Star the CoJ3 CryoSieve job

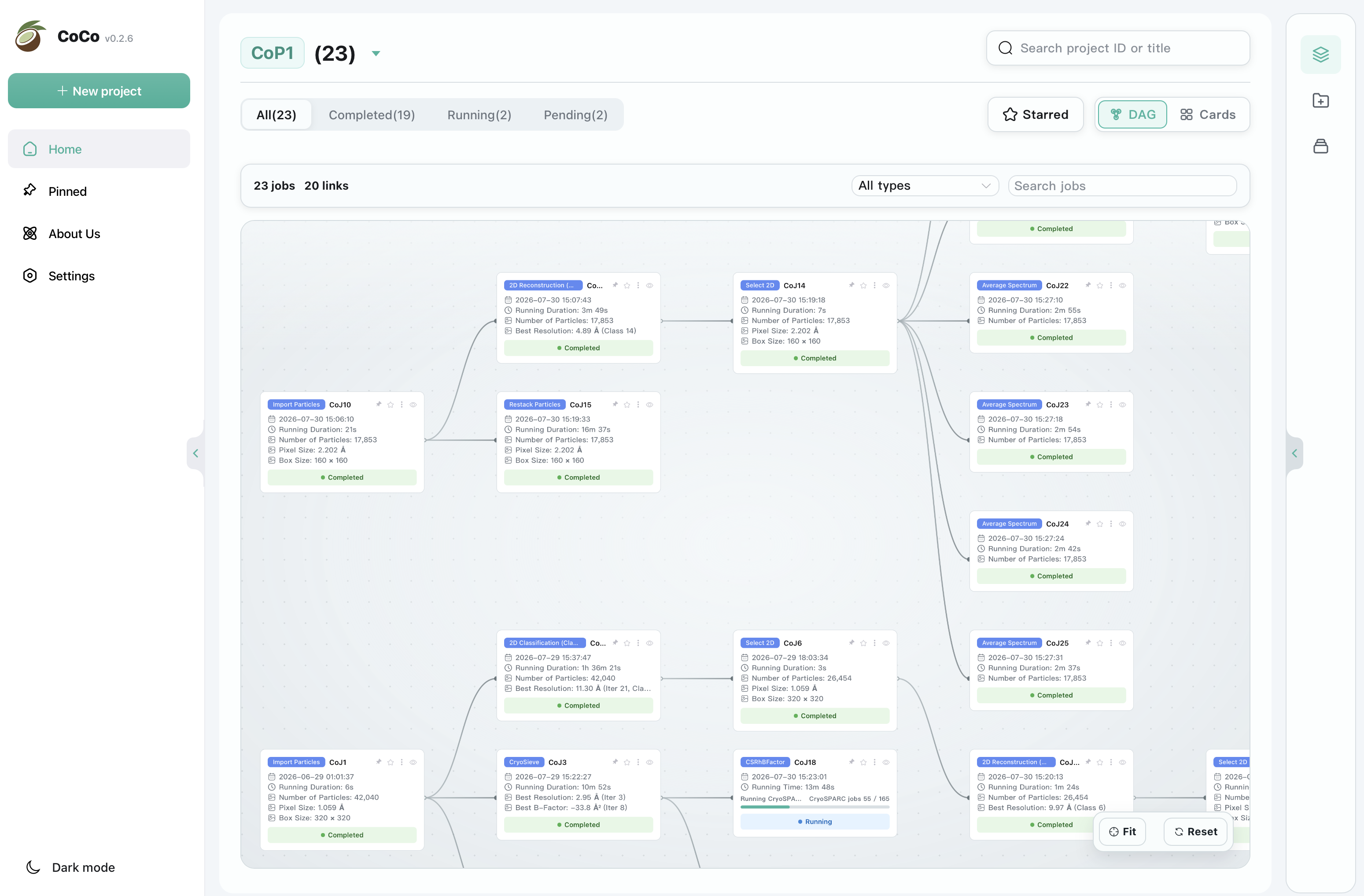click(x=627, y=762)
